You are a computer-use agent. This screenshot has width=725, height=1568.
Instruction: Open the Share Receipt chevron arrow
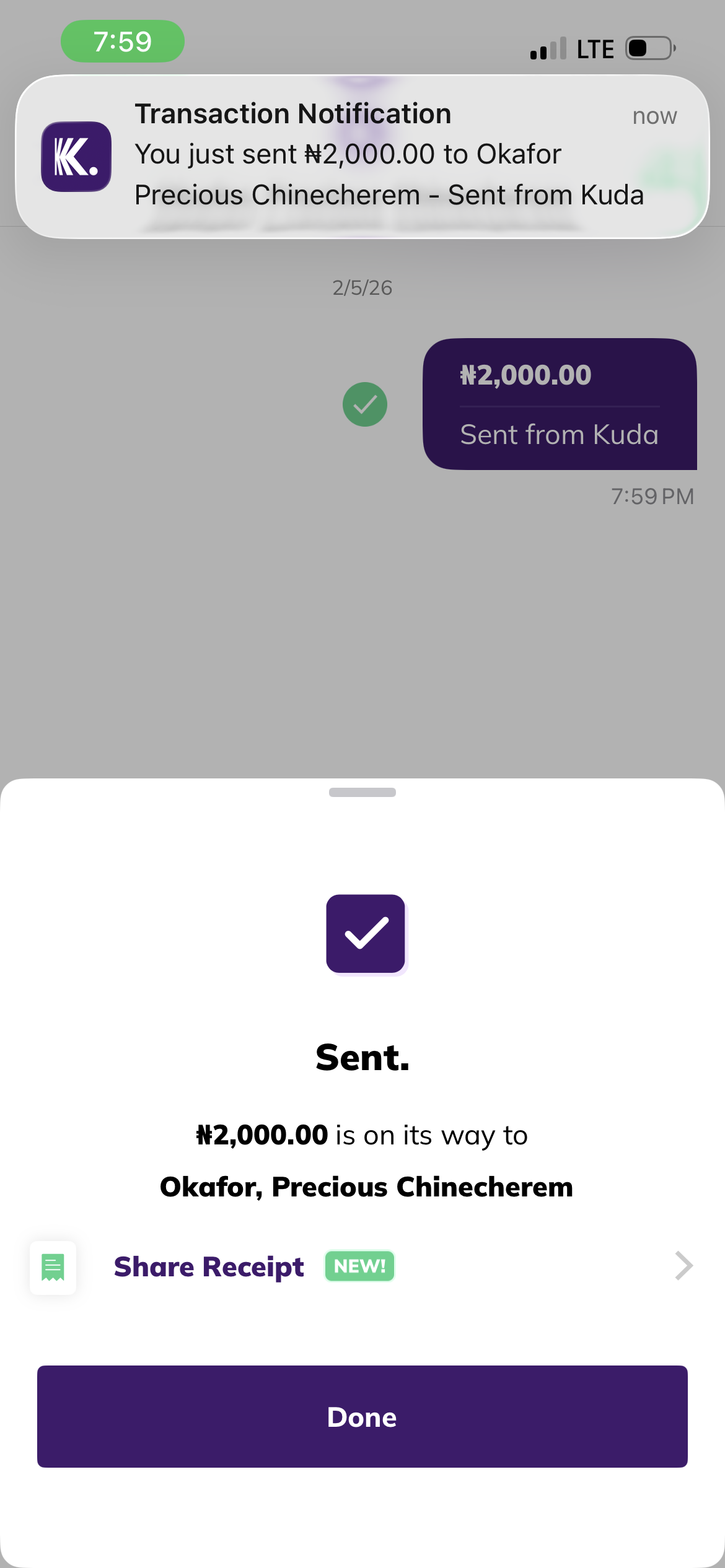(x=683, y=1266)
